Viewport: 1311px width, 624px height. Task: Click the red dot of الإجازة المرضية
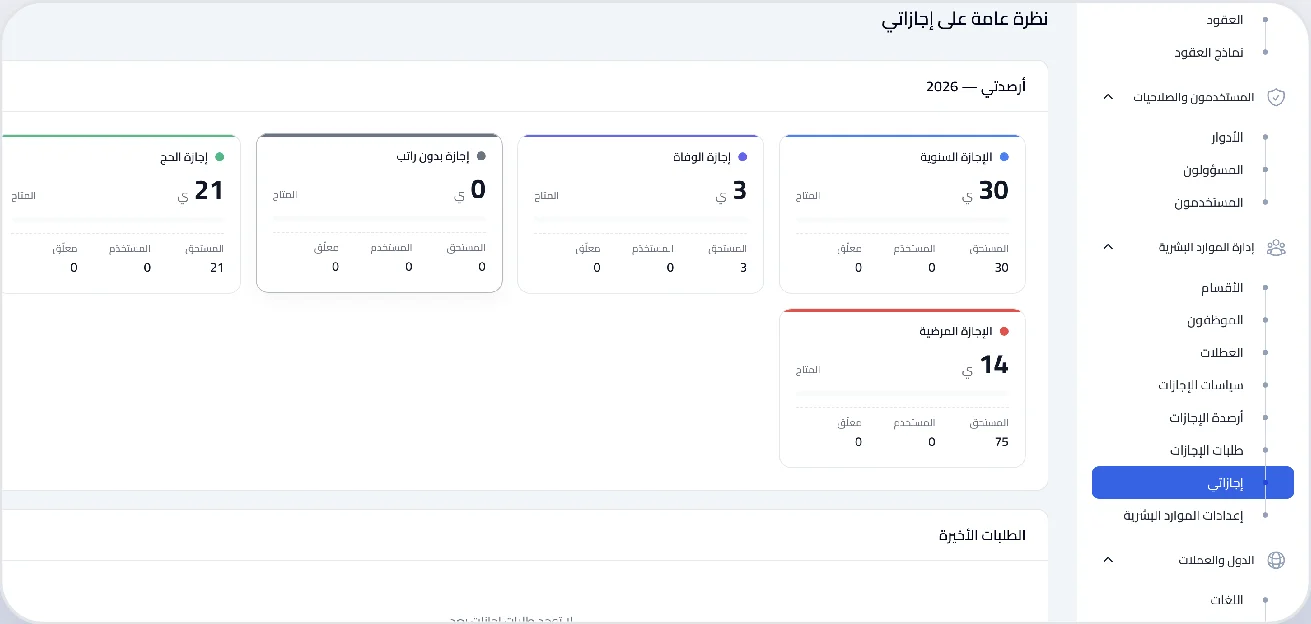[x=1004, y=331]
